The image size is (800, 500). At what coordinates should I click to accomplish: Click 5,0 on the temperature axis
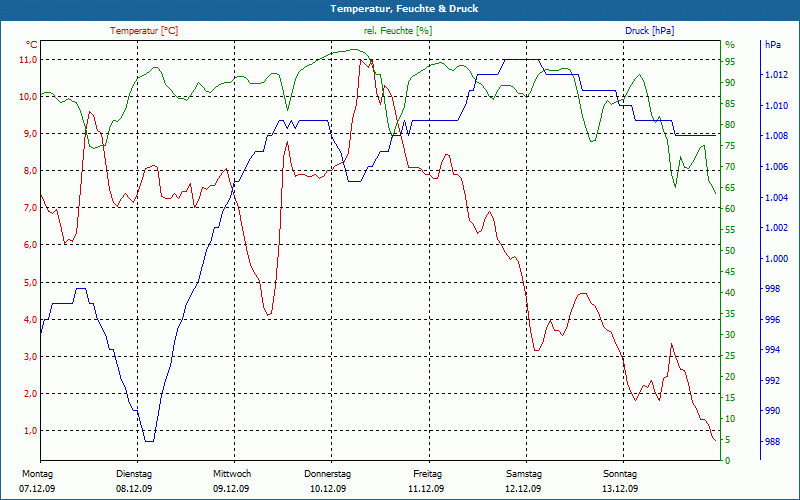[30, 282]
